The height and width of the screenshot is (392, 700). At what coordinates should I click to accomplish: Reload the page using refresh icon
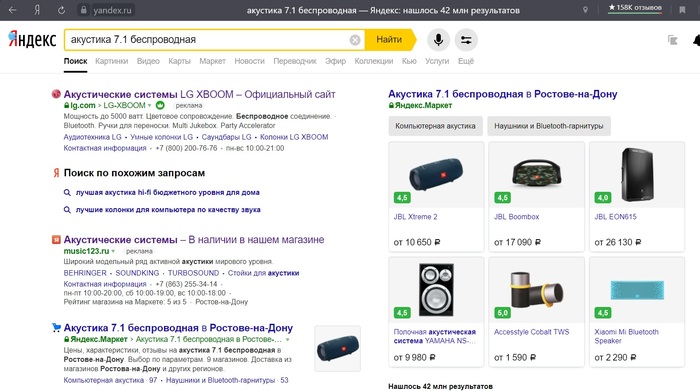(61, 10)
